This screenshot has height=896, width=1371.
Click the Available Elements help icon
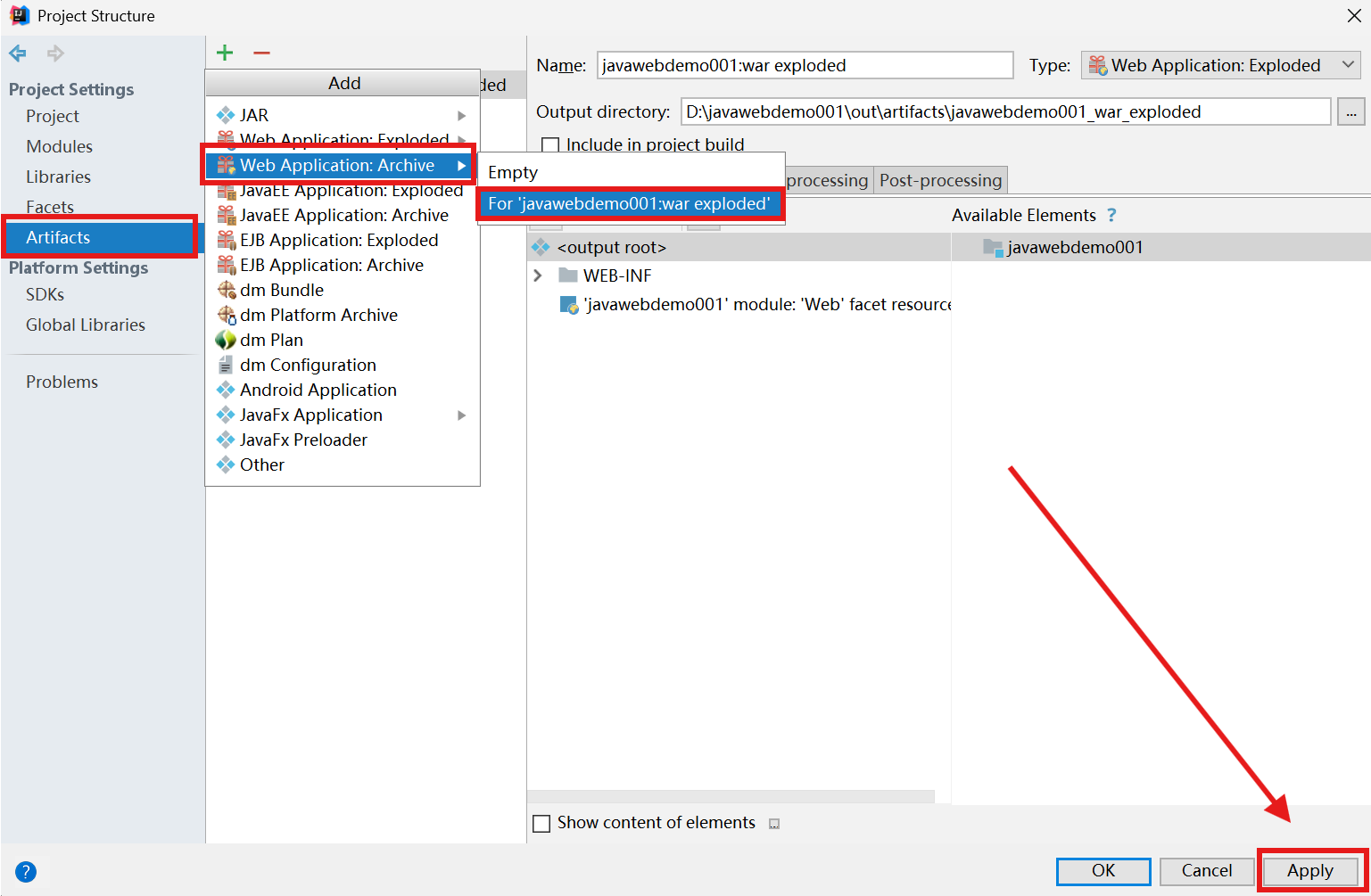(1111, 215)
